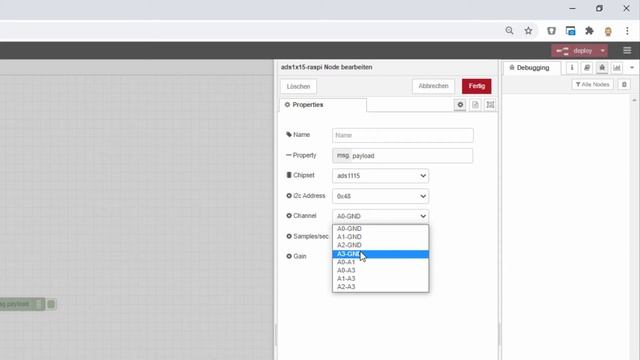
Task: Choose A0-A3 differential channel option
Action: 380,270
